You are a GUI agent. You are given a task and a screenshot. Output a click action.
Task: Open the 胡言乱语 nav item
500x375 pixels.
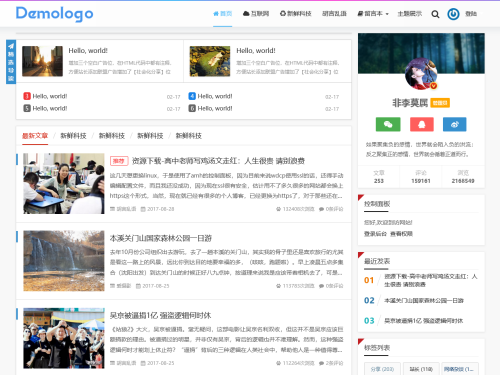tap(334, 14)
